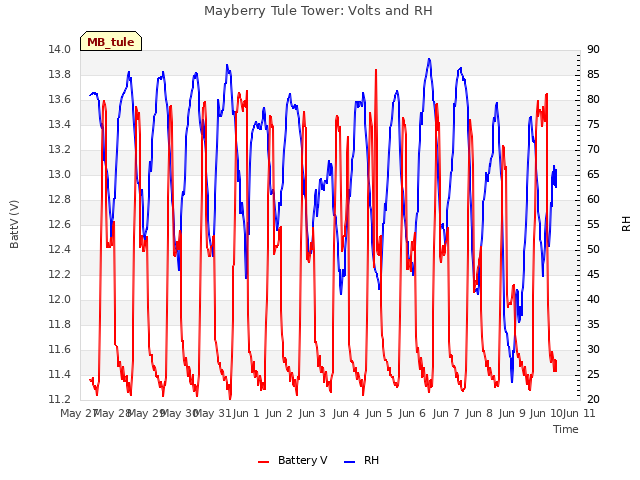Click the 35 right axis value
This screenshot has height=480, width=640.
coord(593,324)
